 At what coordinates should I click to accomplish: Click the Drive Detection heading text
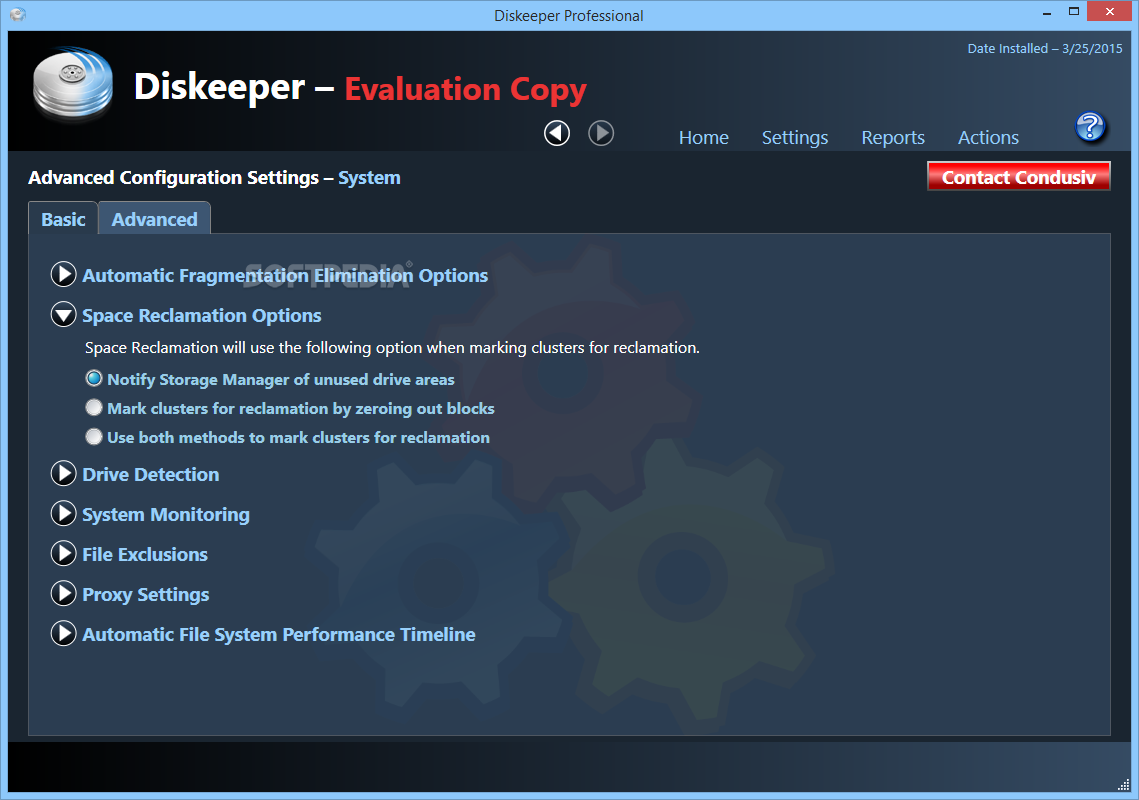(150, 474)
